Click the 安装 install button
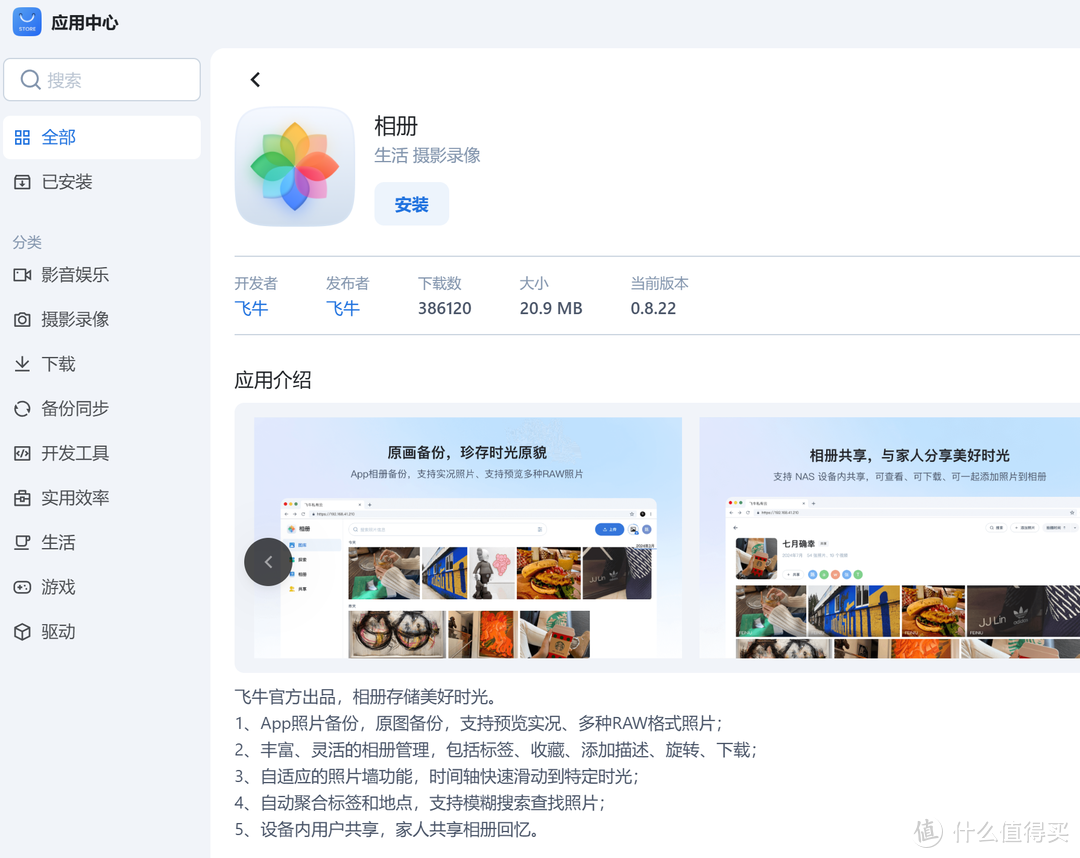Viewport: 1080px width, 858px height. pos(411,203)
